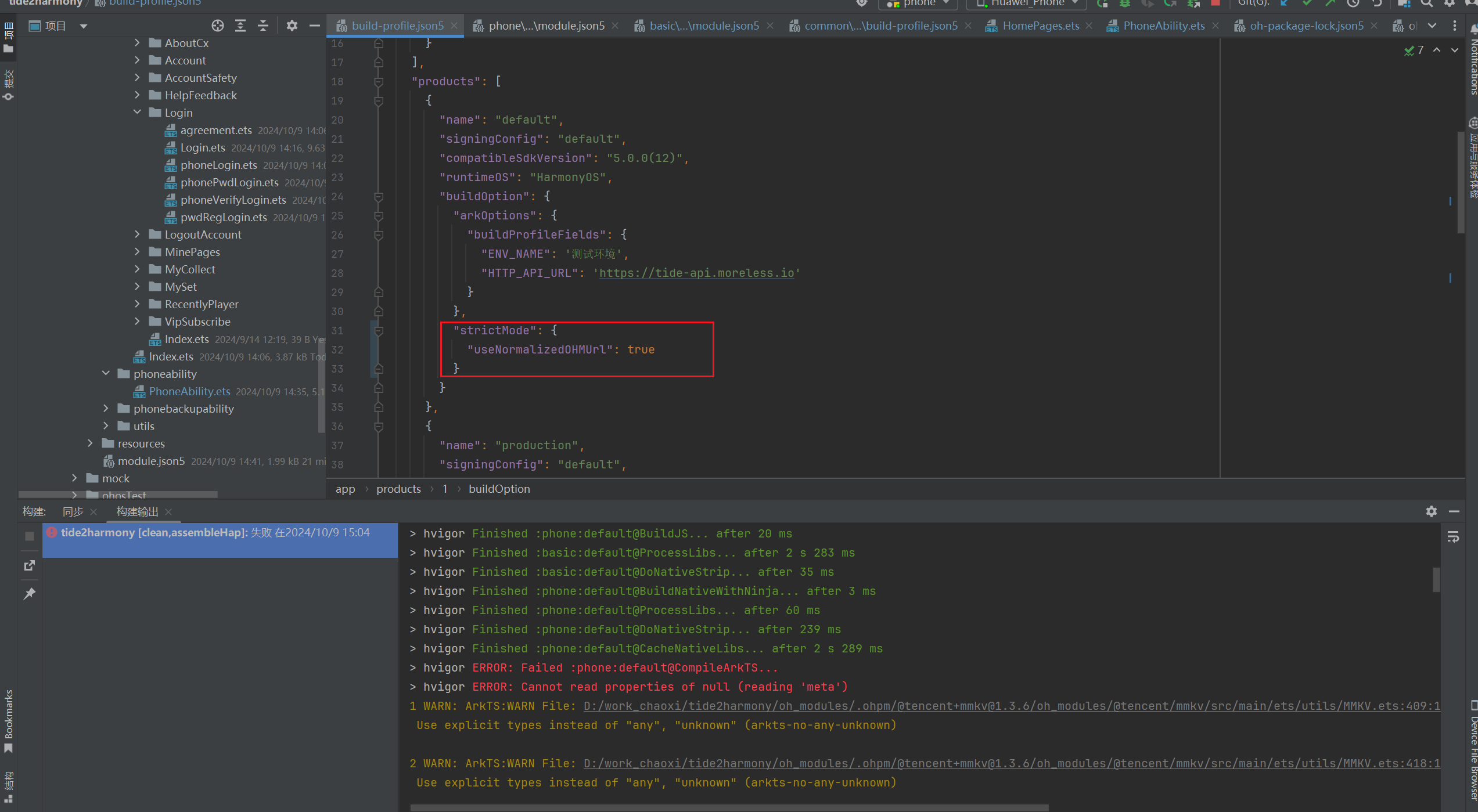This screenshot has width=1478, height=812.
Task: Expand the resources folder
Action: (x=90, y=443)
